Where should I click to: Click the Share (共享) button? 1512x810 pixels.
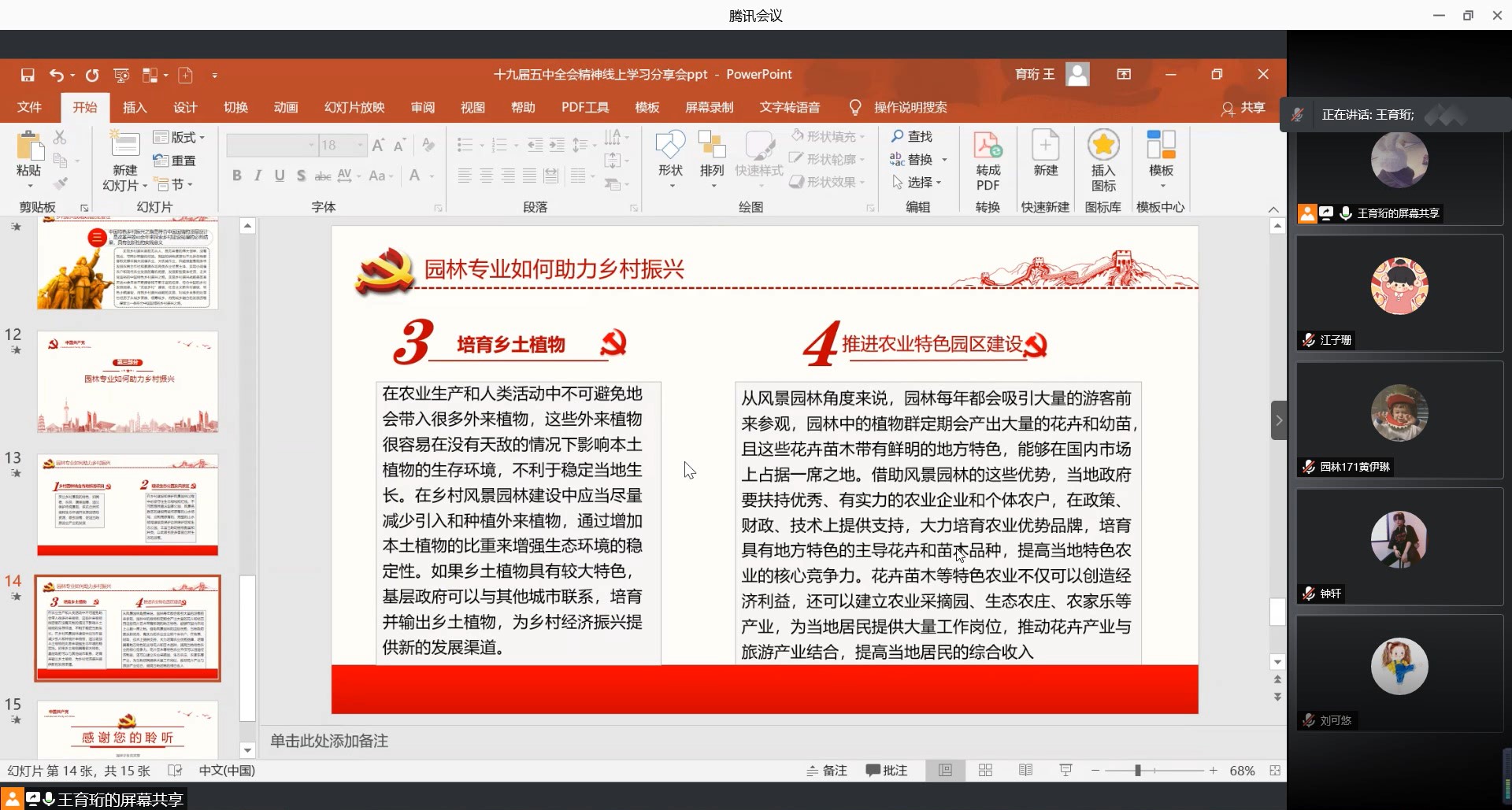tap(1243, 108)
